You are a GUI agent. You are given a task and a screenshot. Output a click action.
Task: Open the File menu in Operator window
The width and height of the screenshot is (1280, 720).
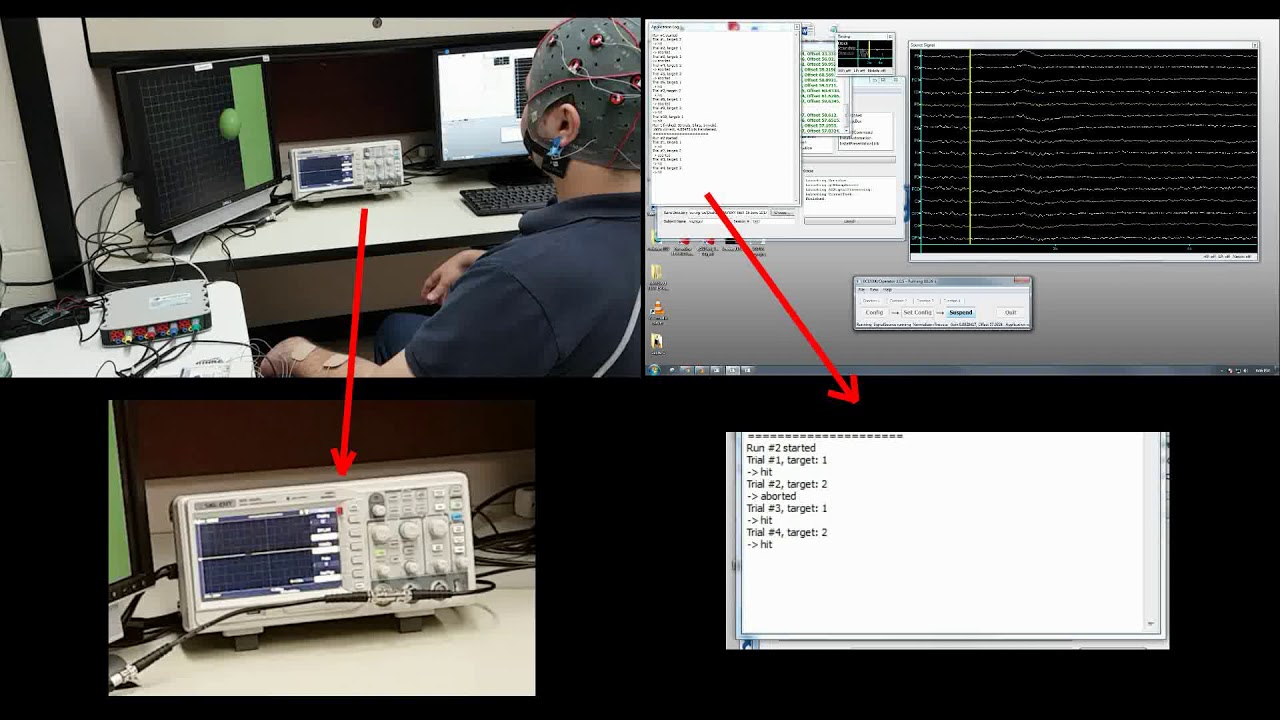(x=862, y=290)
